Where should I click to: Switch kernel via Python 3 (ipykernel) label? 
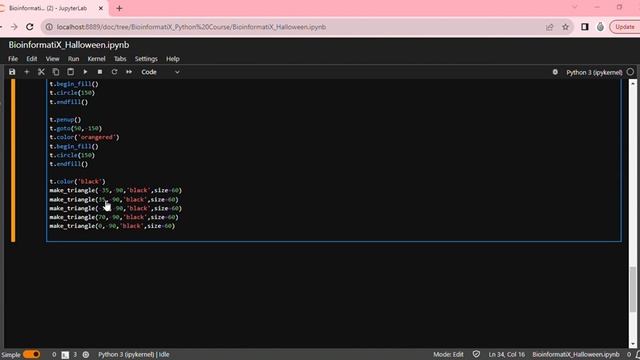tap(594, 72)
